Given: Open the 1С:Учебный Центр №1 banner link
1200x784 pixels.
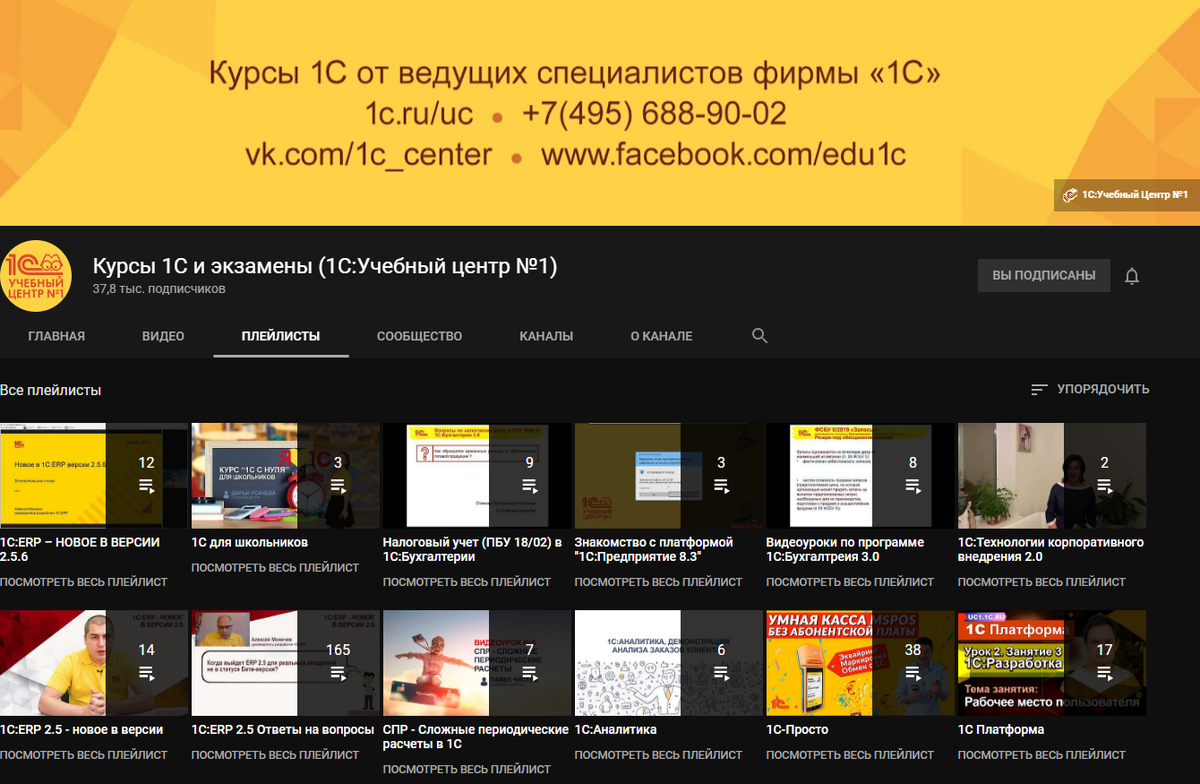Looking at the screenshot, I should tap(1126, 195).
